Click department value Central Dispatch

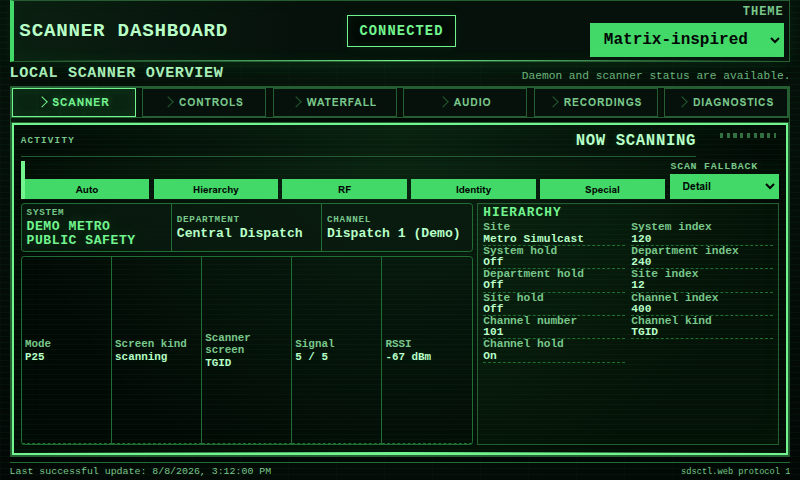(239, 233)
